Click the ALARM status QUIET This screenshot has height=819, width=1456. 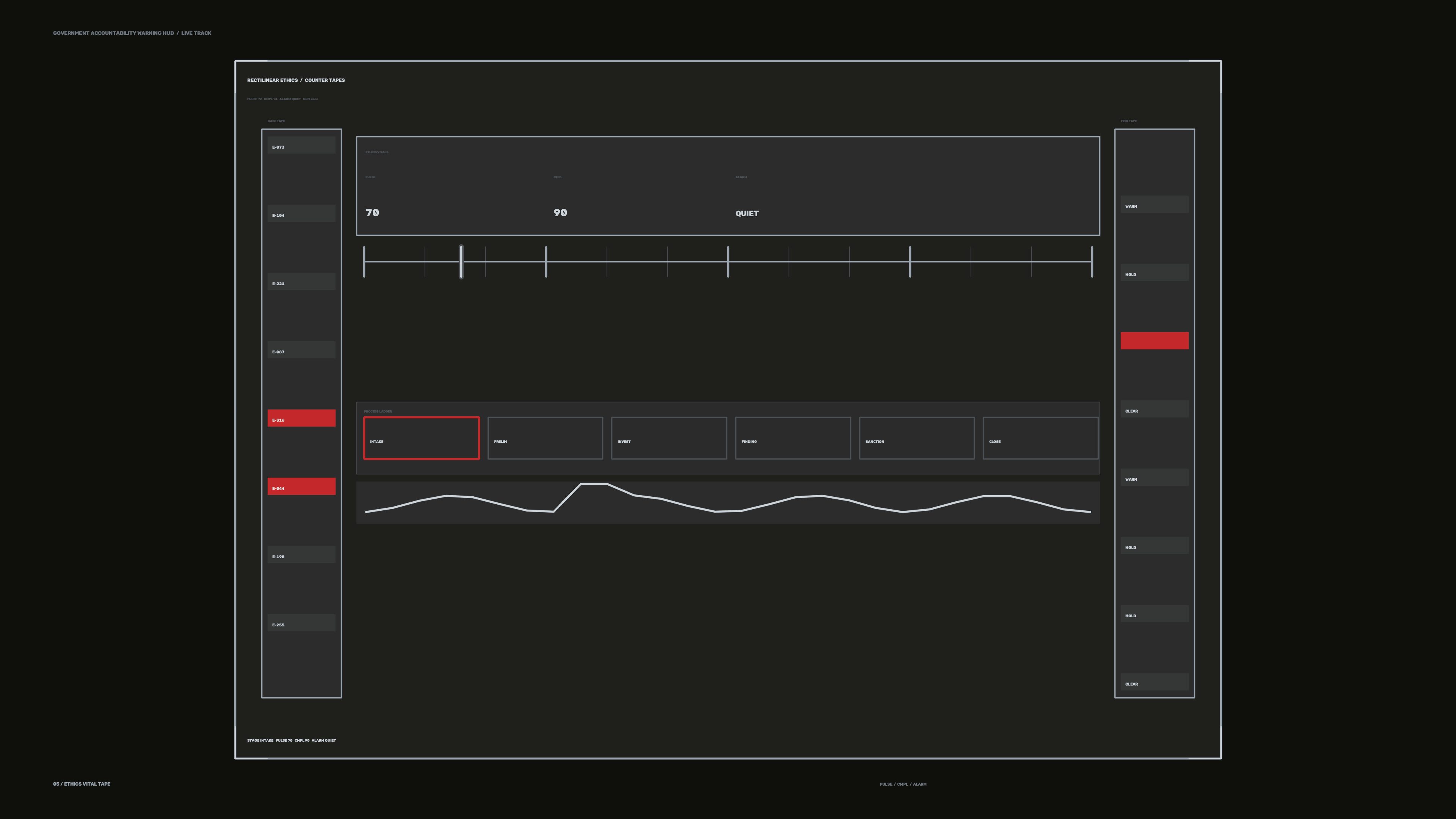click(747, 213)
